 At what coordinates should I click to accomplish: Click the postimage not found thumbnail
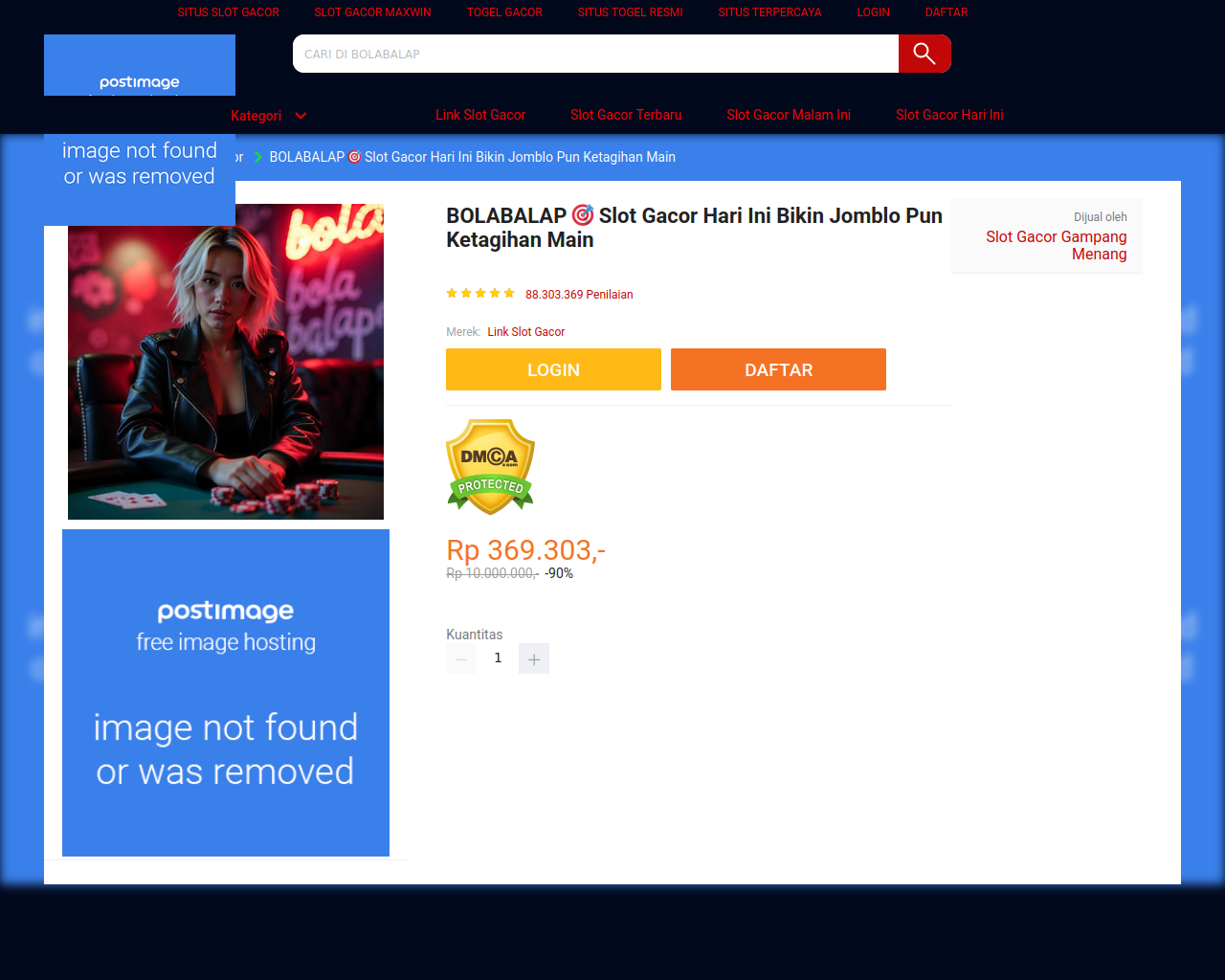coord(226,693)
